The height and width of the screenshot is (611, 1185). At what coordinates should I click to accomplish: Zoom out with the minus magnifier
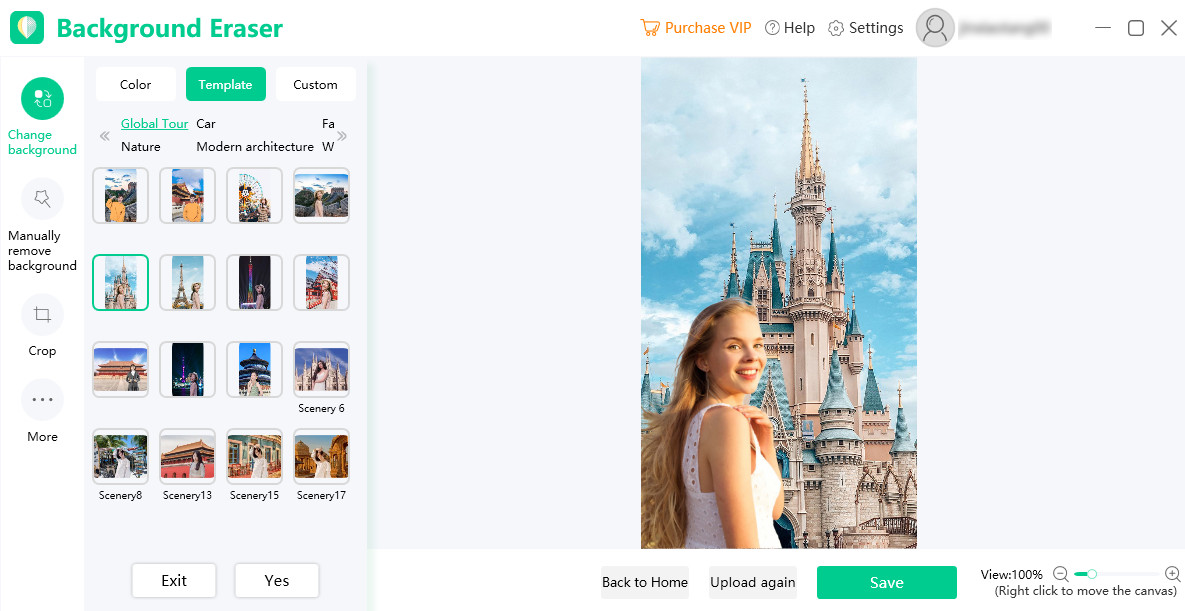coord(1061,574)
